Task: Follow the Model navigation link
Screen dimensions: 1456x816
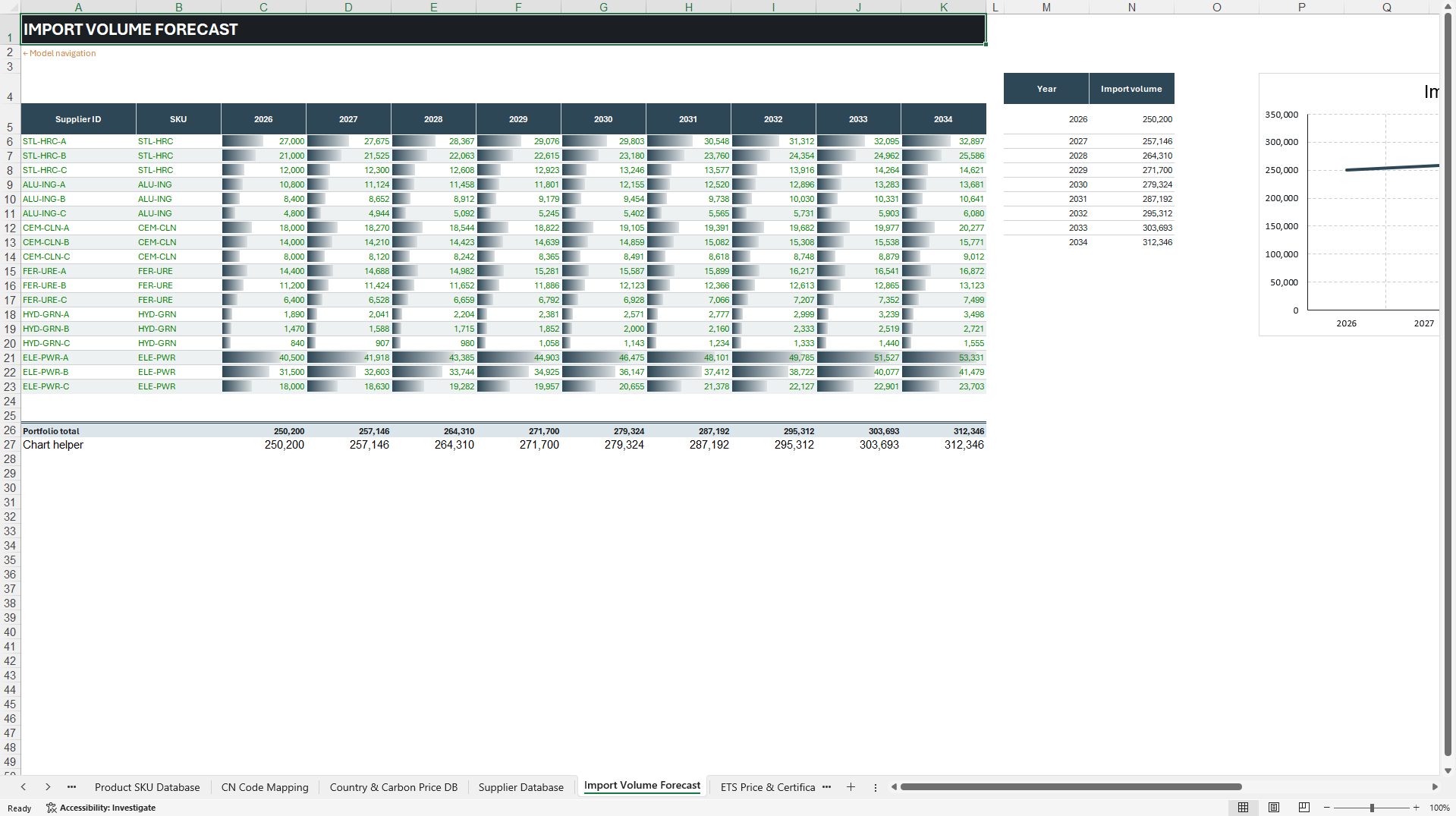Action: pyautogui.click(x=59, y=53)
